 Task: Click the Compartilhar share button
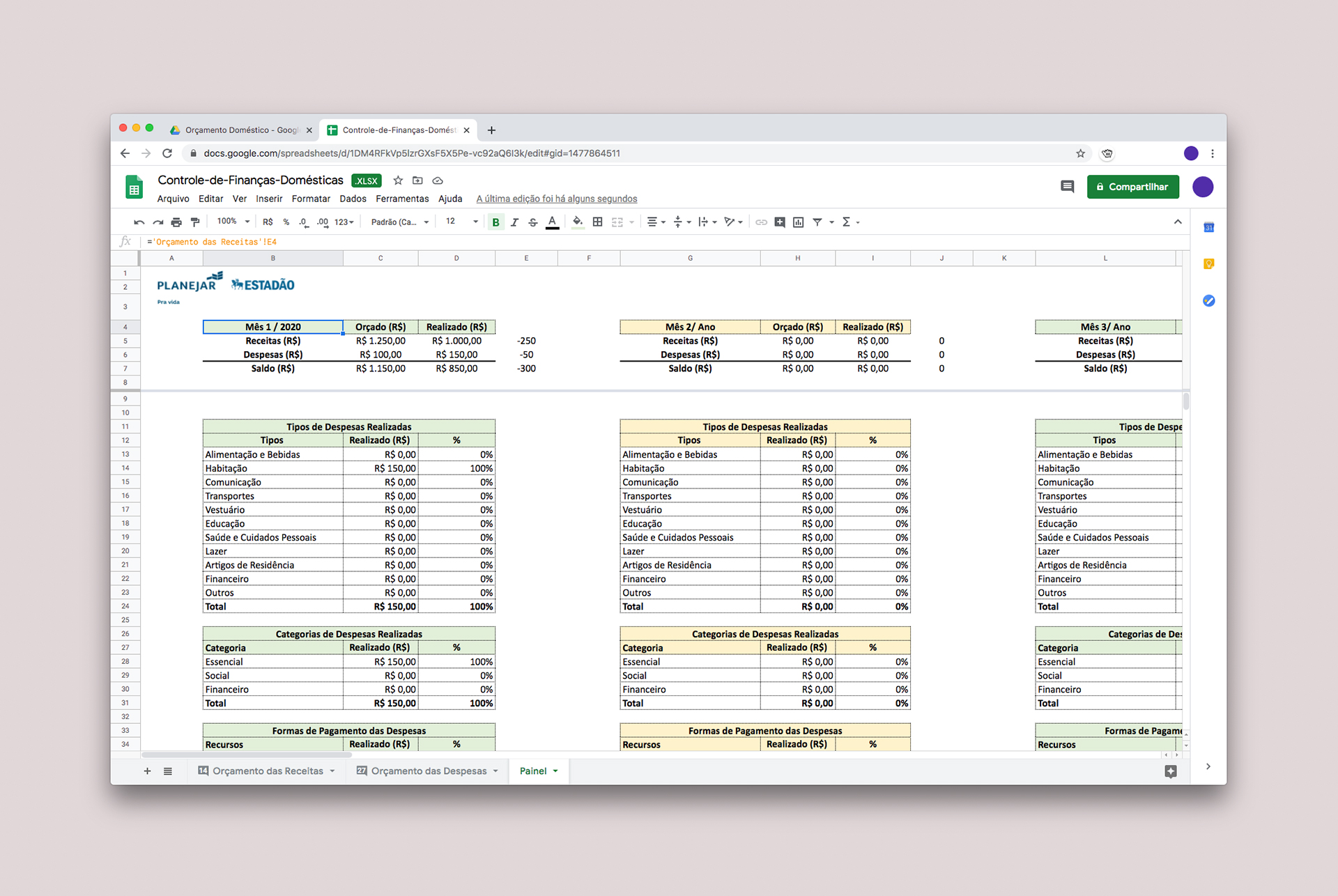tap(1132, 187)
